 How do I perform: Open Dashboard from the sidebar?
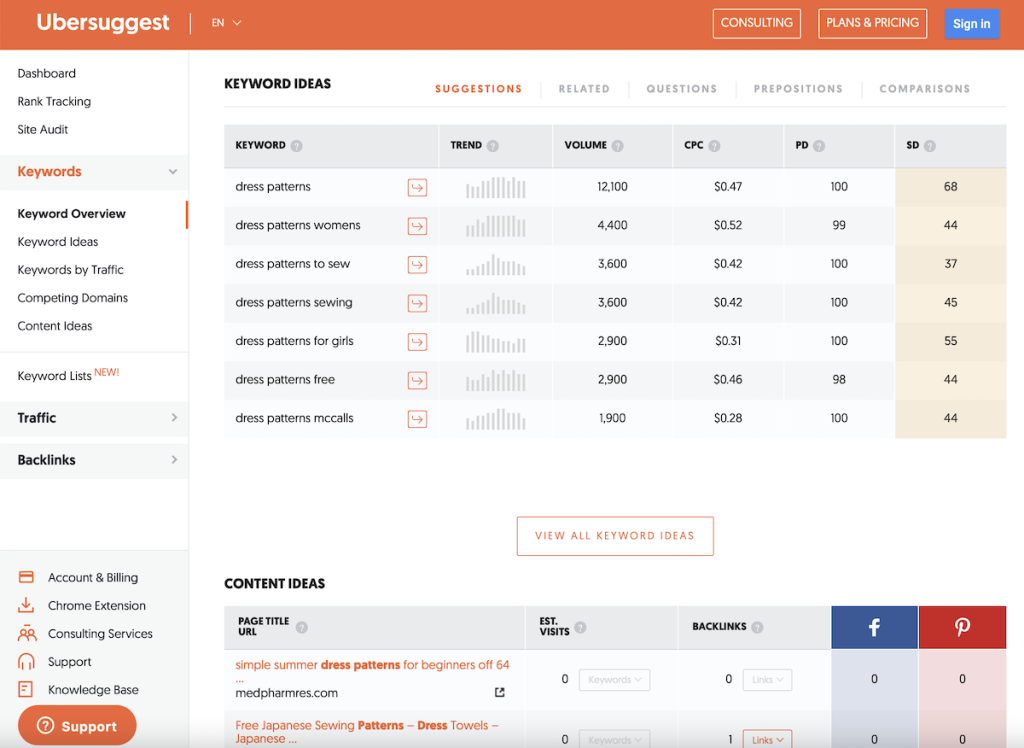pyautogui.click(x=46, y=74)
